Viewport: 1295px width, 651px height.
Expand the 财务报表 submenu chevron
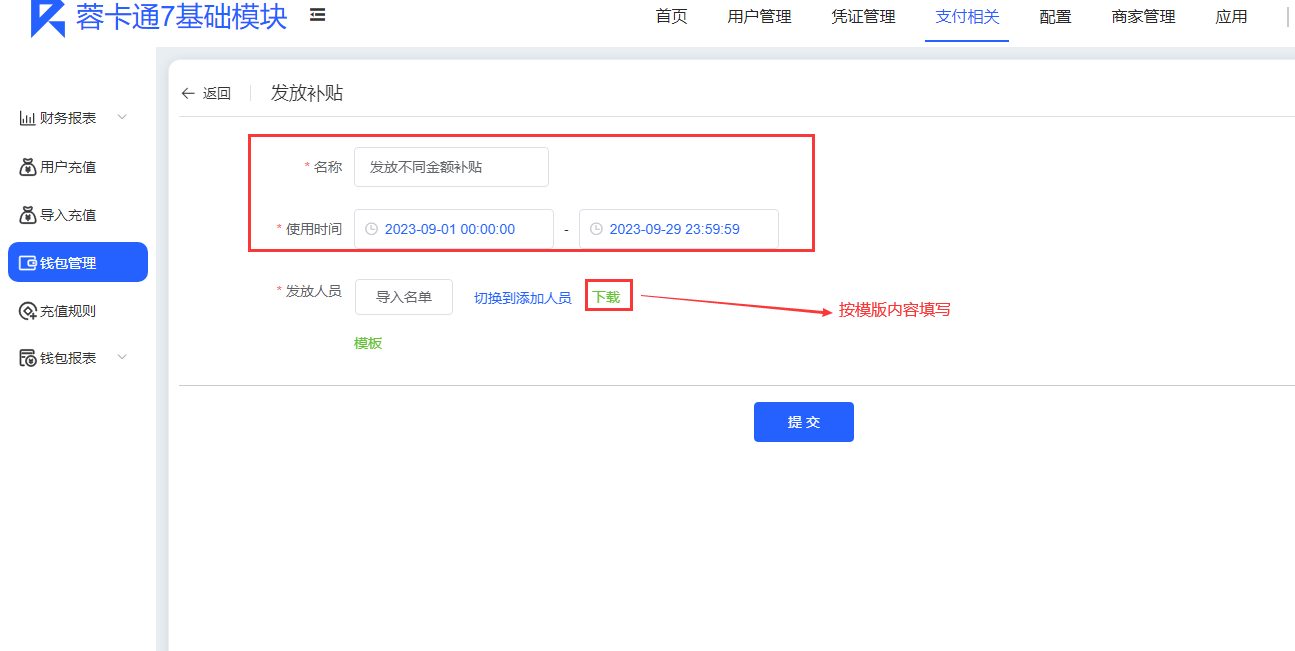tap(122, 117)
